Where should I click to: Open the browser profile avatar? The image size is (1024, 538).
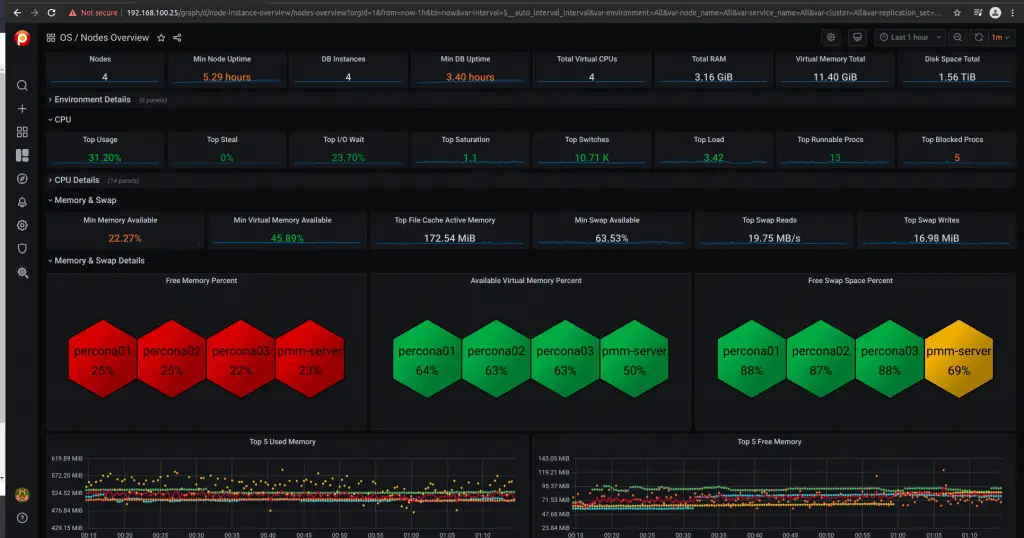point(995,12)
